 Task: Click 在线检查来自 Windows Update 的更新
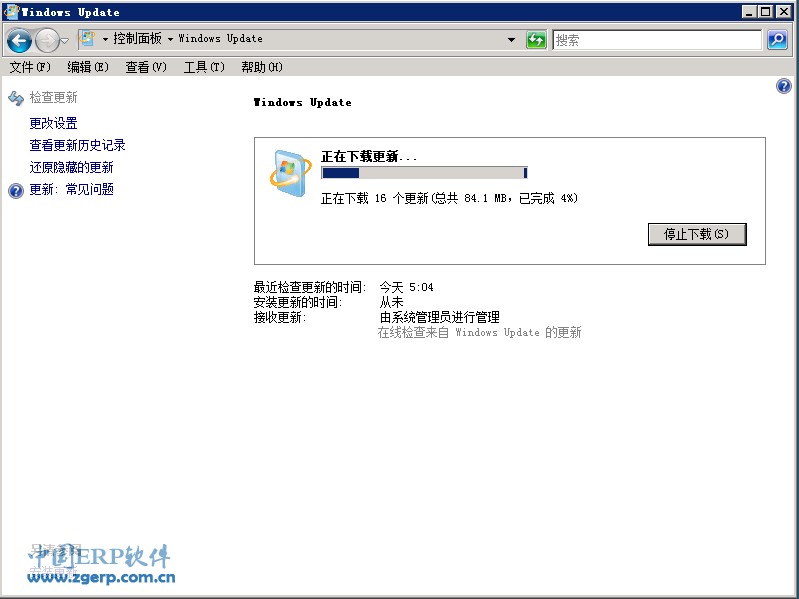pyautogui.click(x=480, y=333)
